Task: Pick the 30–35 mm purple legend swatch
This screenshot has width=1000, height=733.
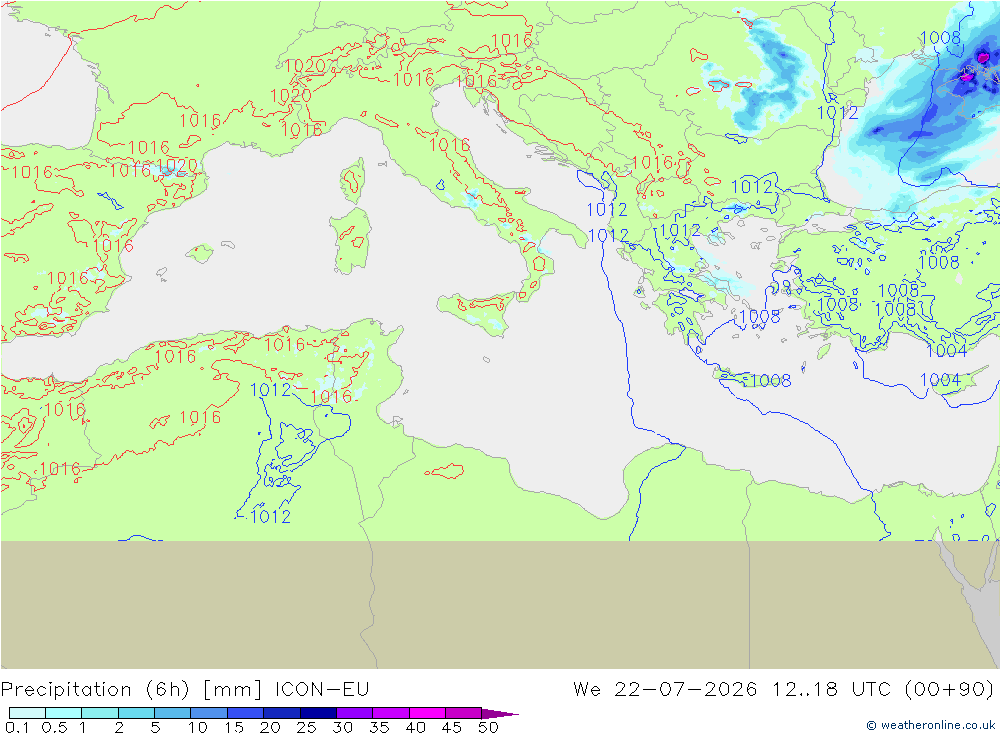Action: click(354, 713)
